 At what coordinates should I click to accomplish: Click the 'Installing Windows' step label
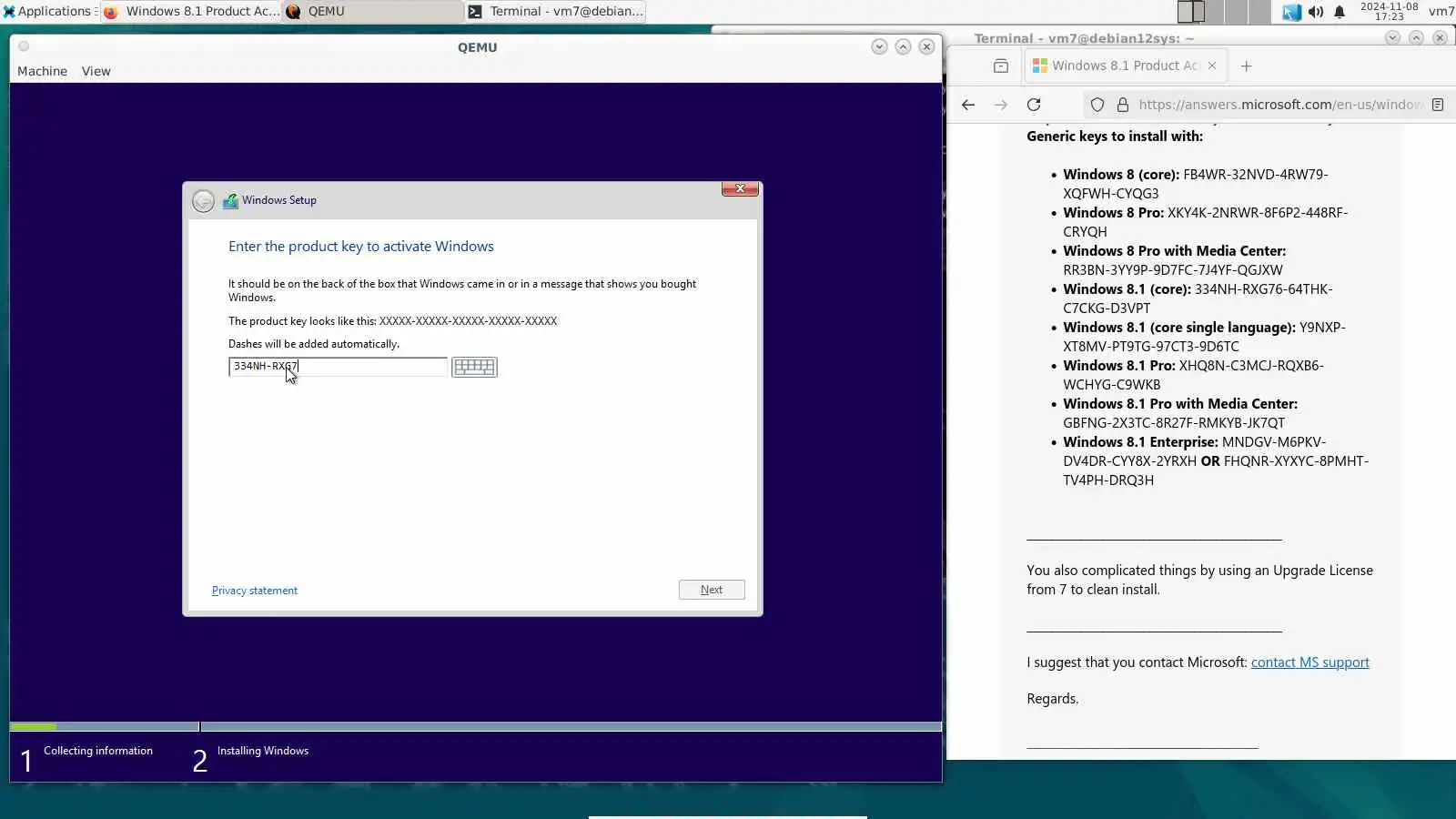pos(263,751)
